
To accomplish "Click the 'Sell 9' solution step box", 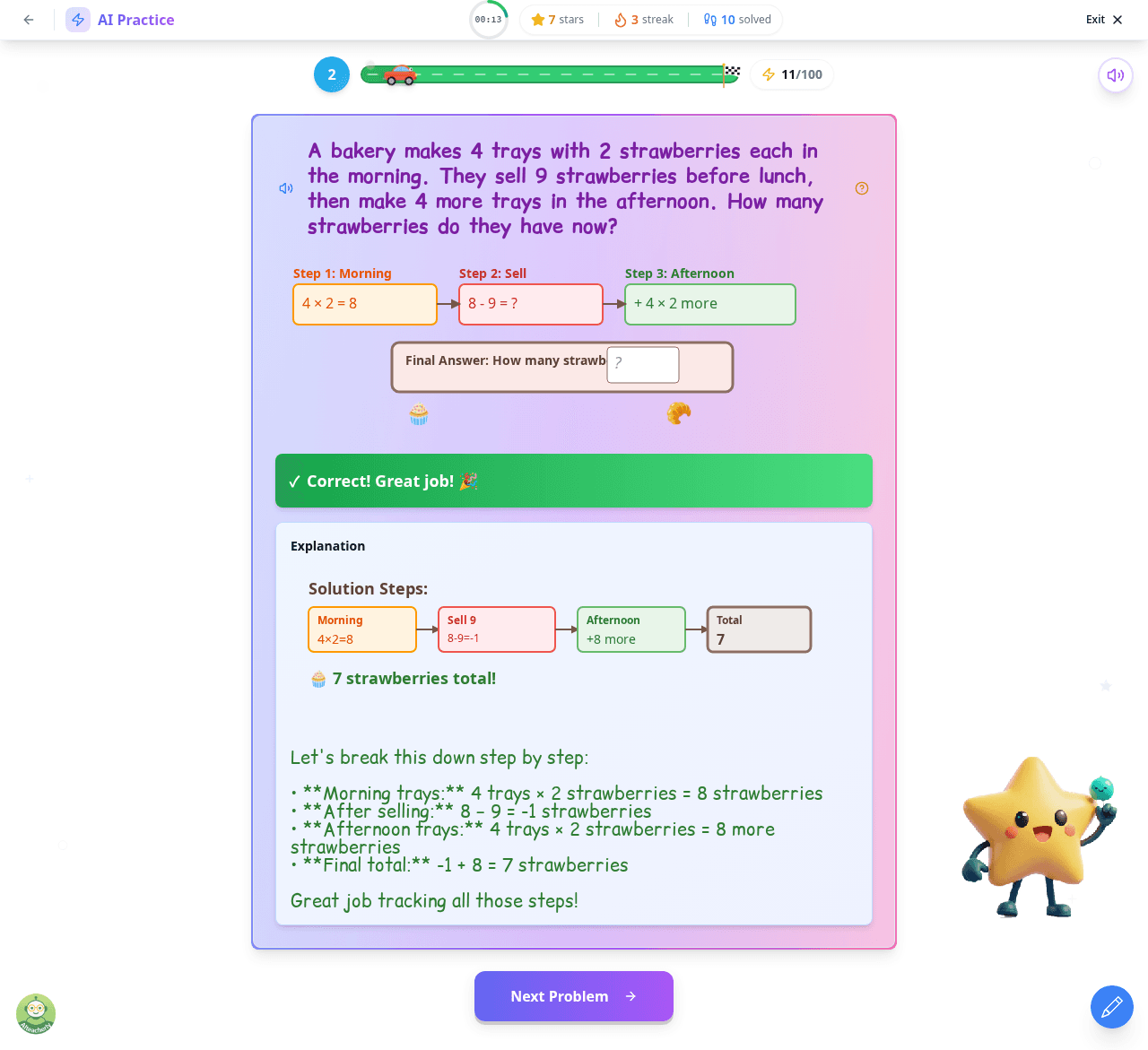I will pyautogui.click(x=497, y=629).
